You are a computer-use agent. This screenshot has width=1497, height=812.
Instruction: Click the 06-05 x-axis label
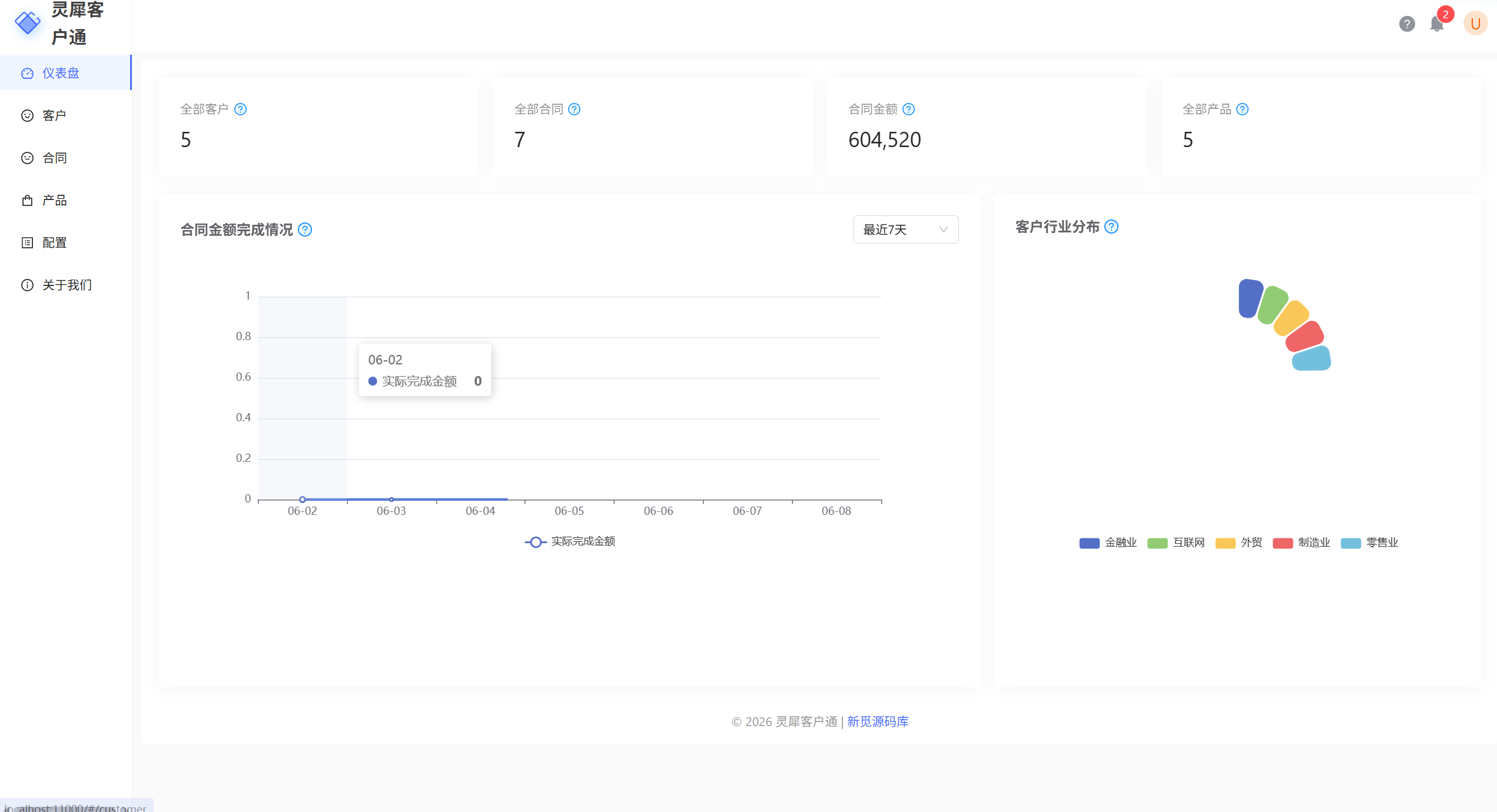pyautogui.click(x=569, y=511)
